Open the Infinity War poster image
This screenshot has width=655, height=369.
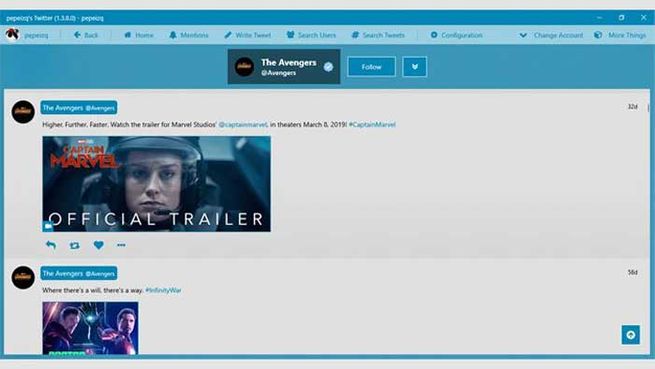tap(90, 328)
